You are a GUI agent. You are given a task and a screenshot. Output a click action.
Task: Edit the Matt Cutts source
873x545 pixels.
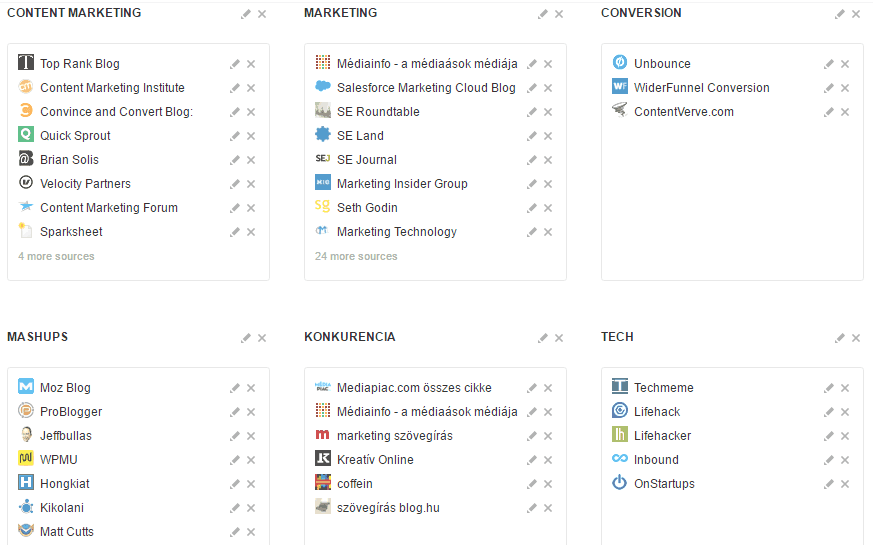(x=235, y=532)
